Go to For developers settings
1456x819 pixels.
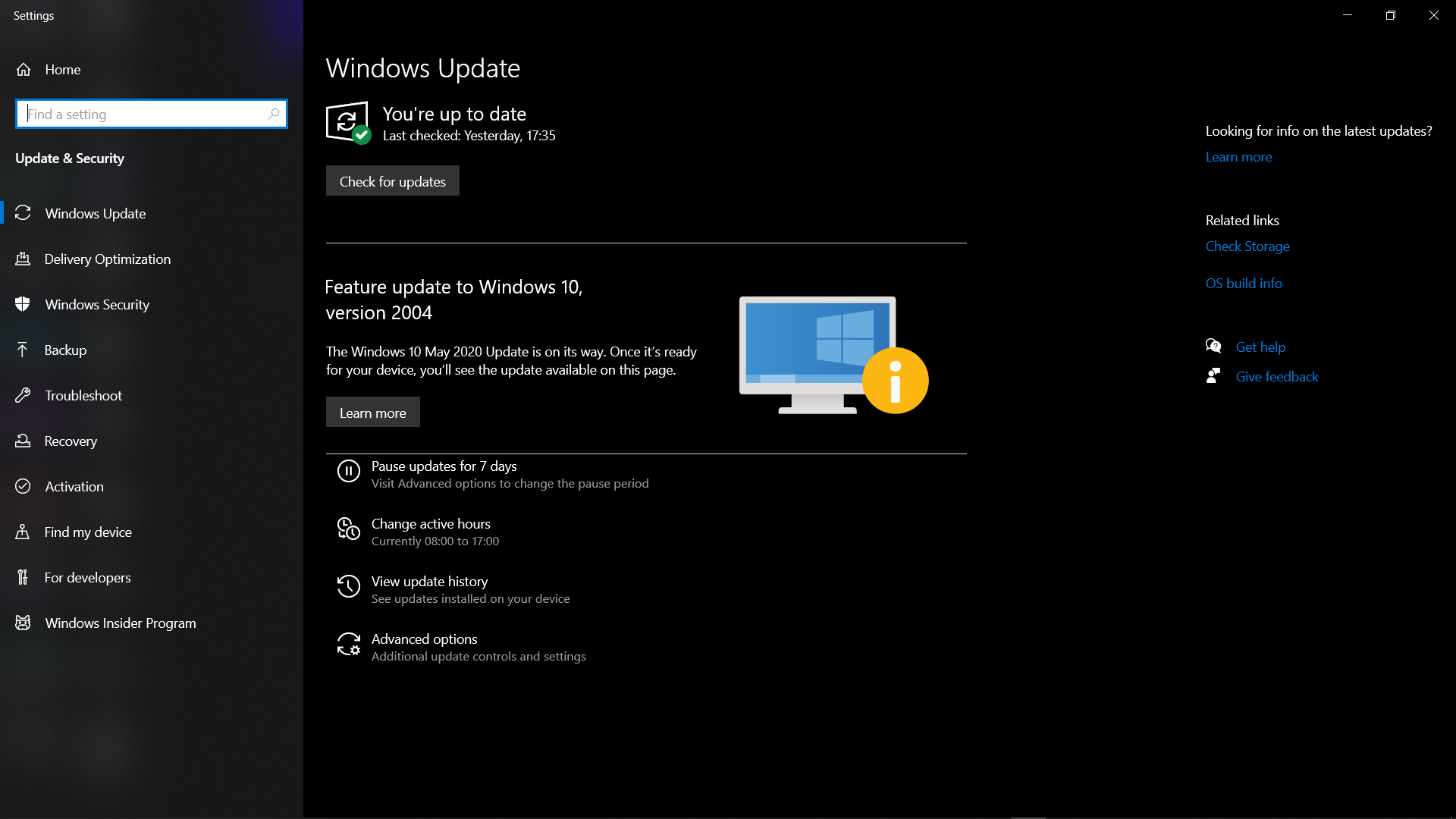tap(152, 577)
